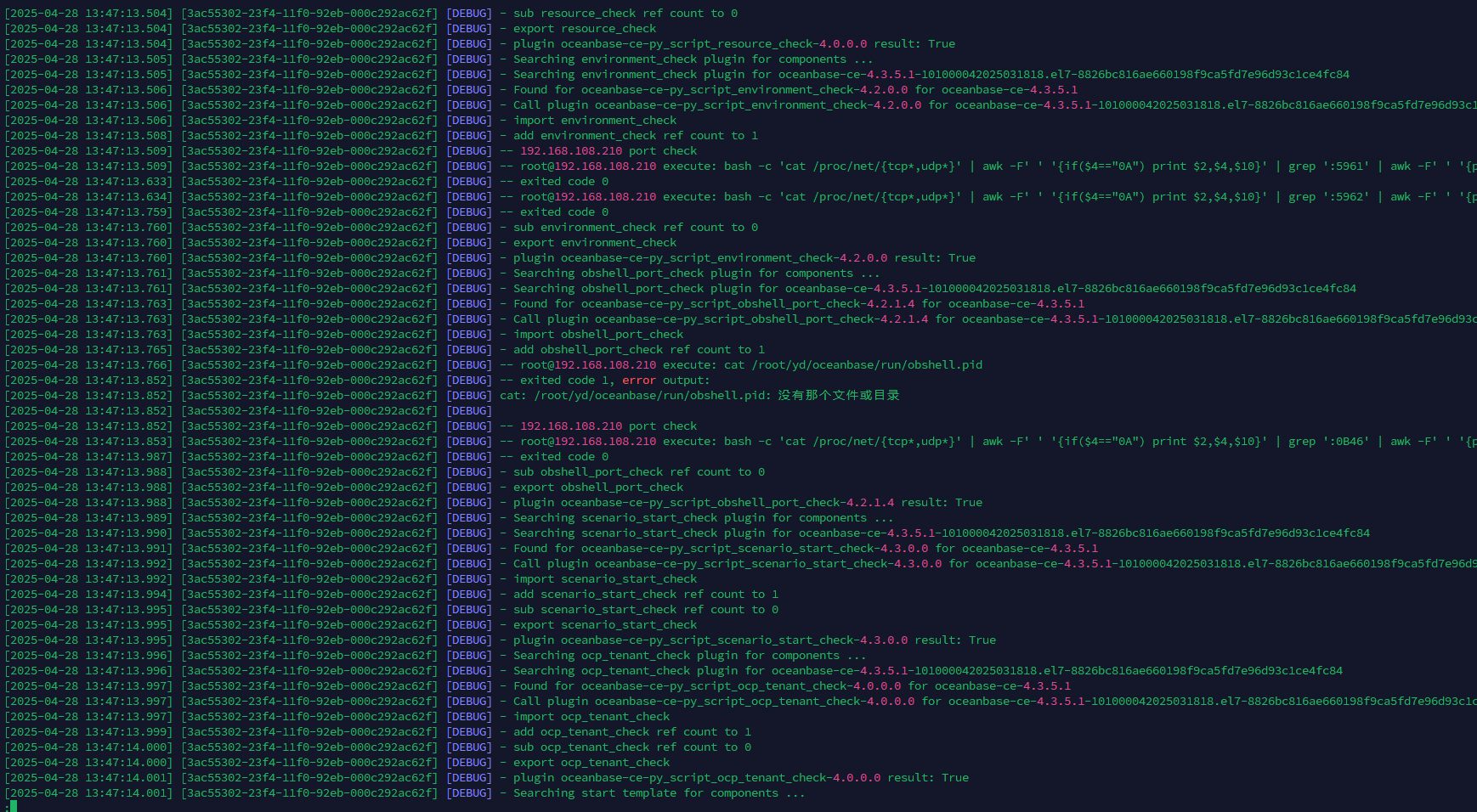This screenshot has height=812, width=1477.
Task: Click 'Found for oceanbase-ce-py_script_ocp_tenant_check-4.0.0.0' line
Action: pyautogui.click(x=792, y=686)
